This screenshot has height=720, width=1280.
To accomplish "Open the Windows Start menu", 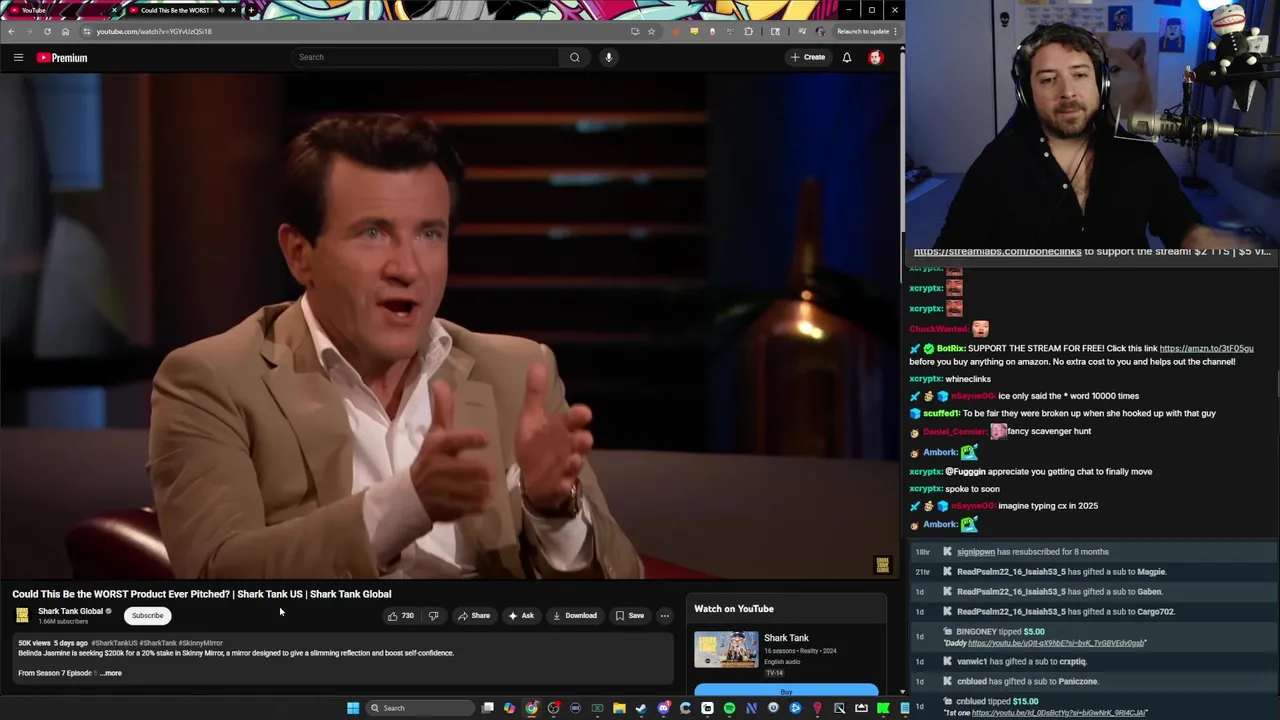I will 353,708.
